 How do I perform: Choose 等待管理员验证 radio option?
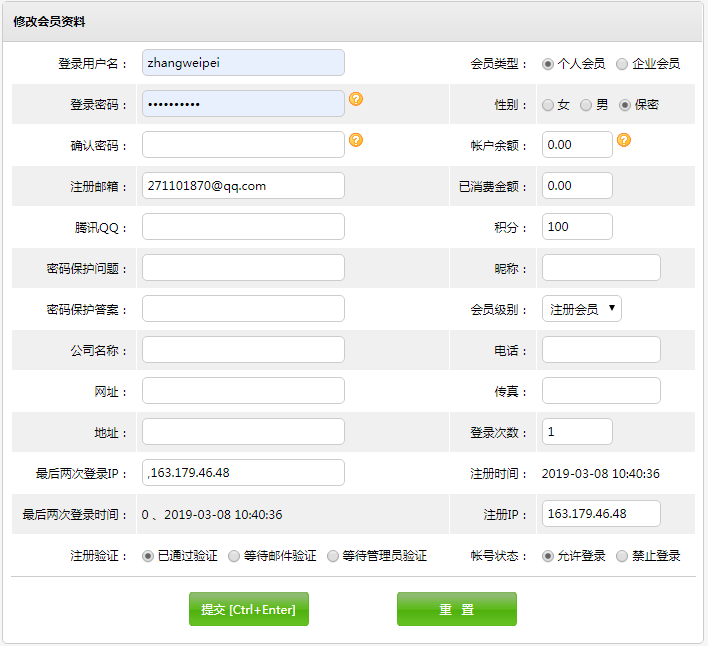333,556
